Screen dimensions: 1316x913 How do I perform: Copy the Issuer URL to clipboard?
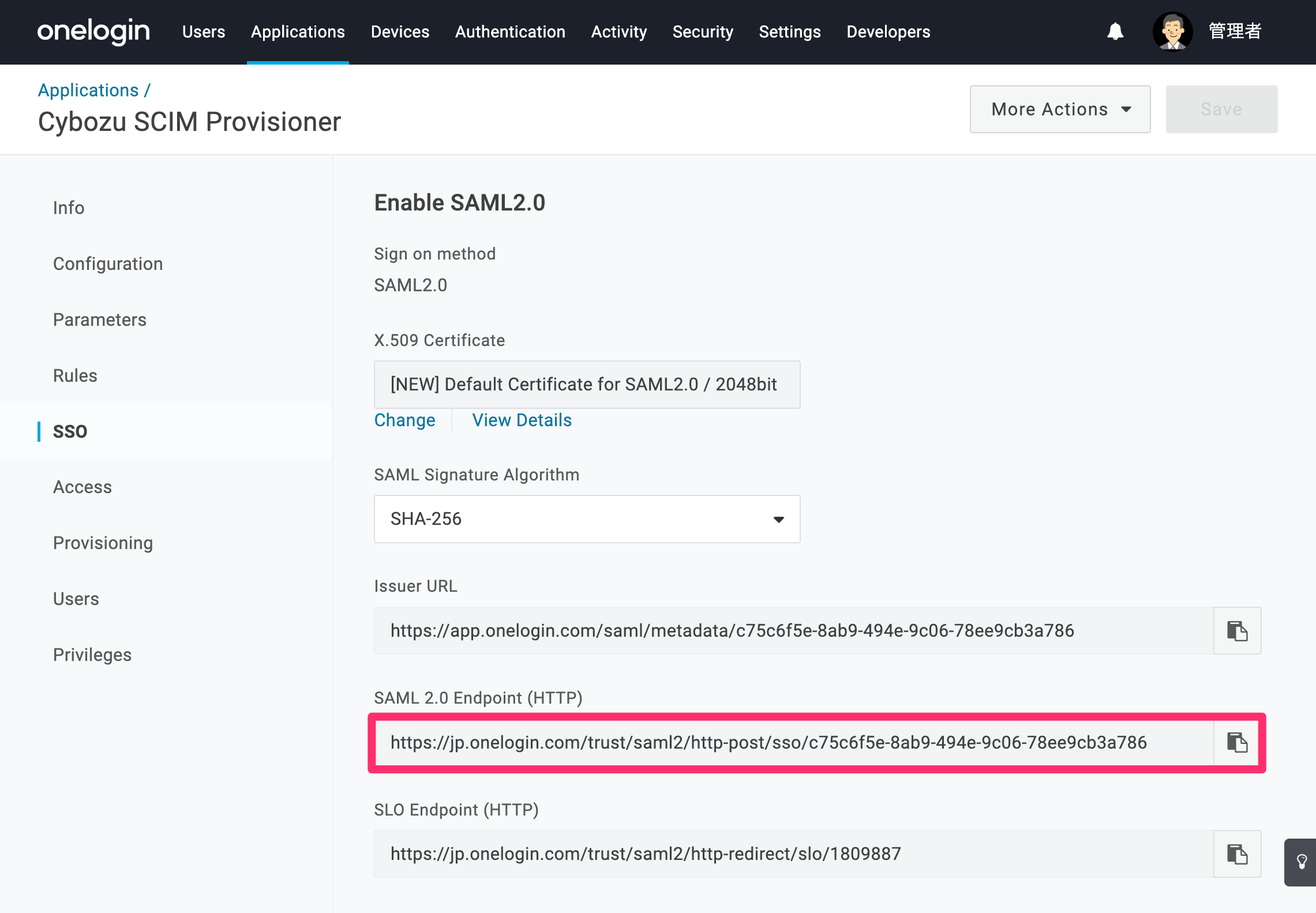1237,630
